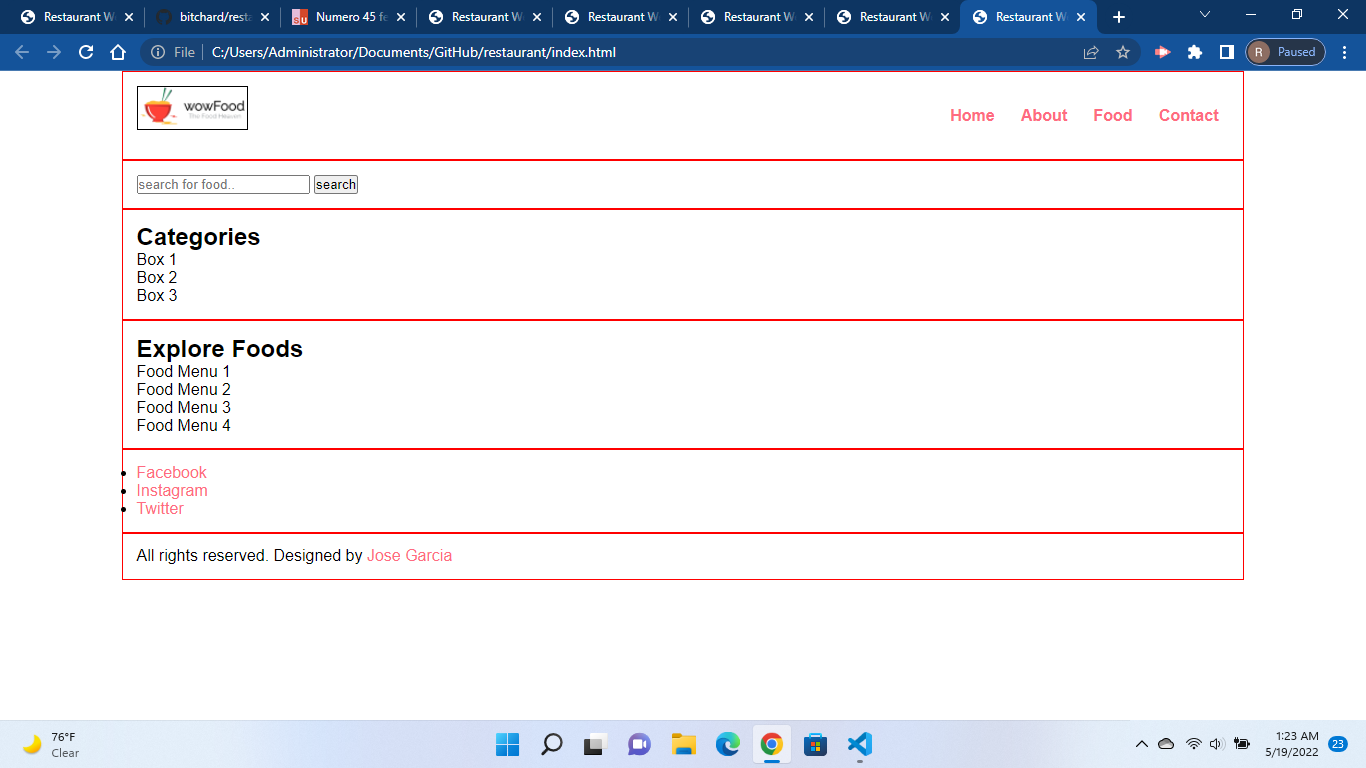Go back using the browser back arrow
Image resolution: width=1366 pixels, height=768 pixels.
tap(22, 52)
